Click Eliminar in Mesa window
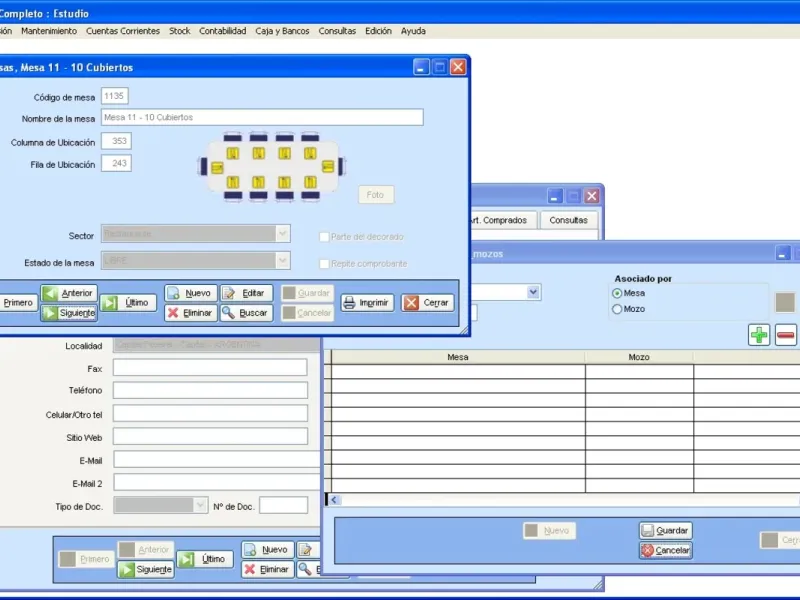 (x=191, y=313)
